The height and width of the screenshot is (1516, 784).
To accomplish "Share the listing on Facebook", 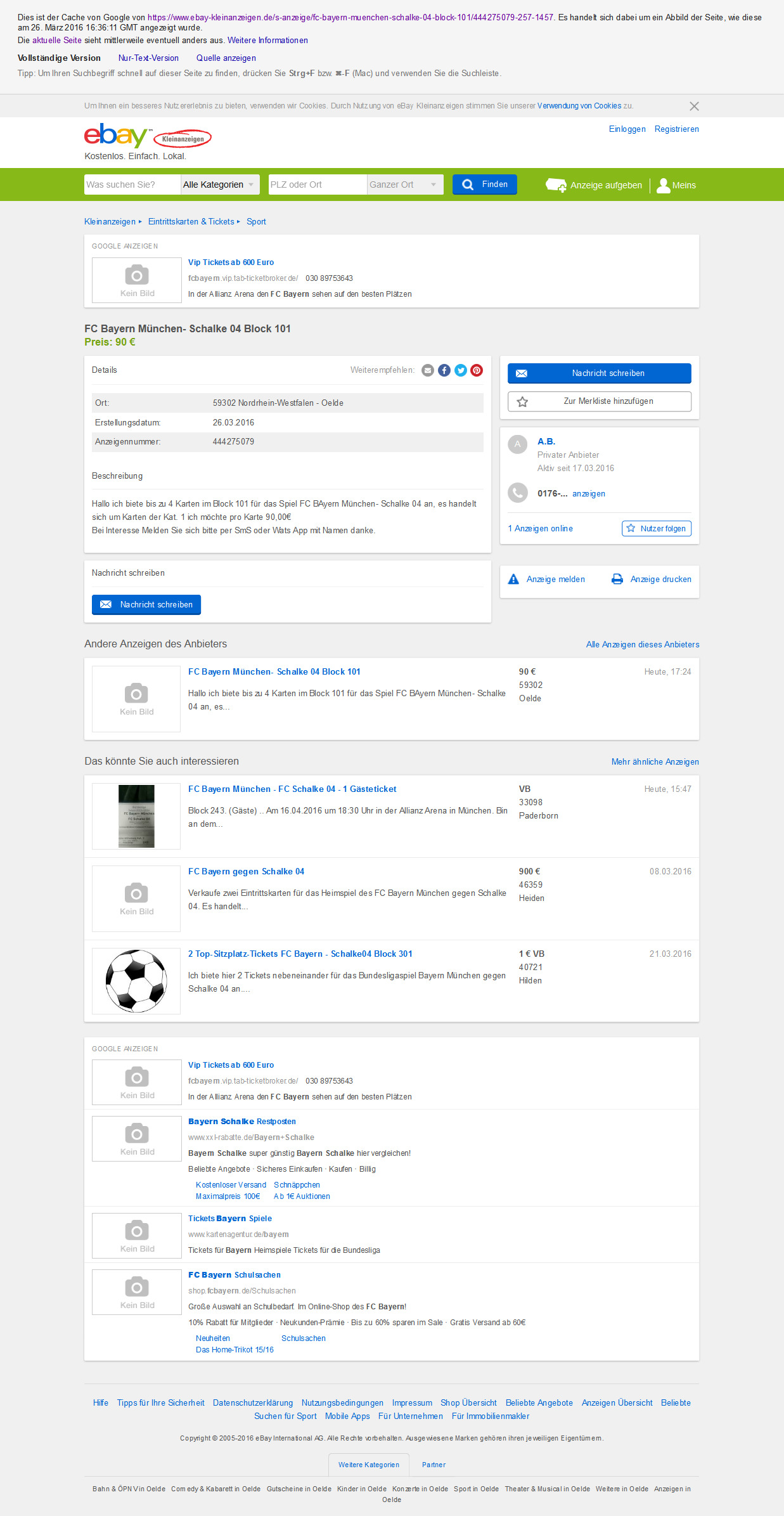I will (x=444, y=370).
